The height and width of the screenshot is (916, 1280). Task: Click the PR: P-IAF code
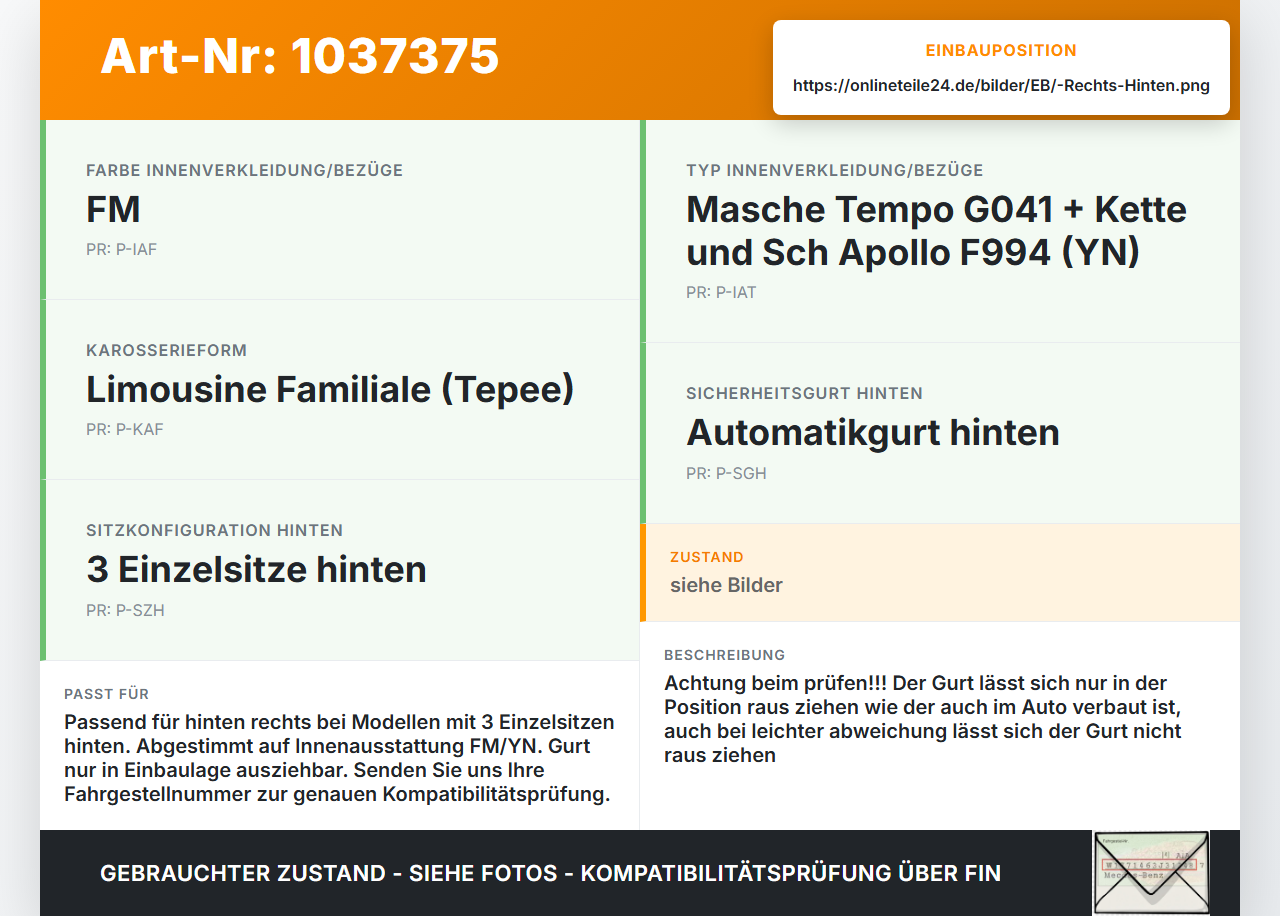pos(121,250)
